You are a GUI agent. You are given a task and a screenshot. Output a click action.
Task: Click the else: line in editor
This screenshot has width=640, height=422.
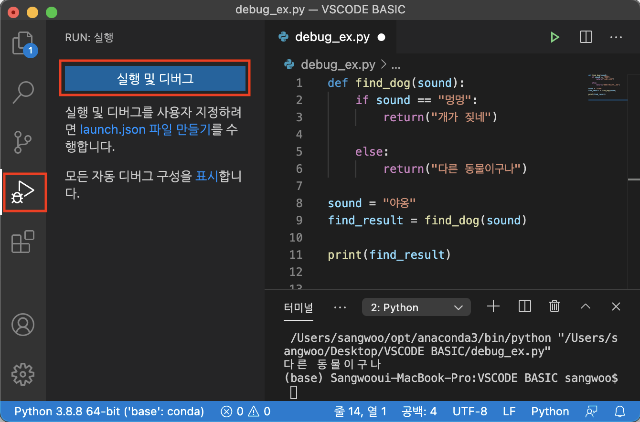371,152
